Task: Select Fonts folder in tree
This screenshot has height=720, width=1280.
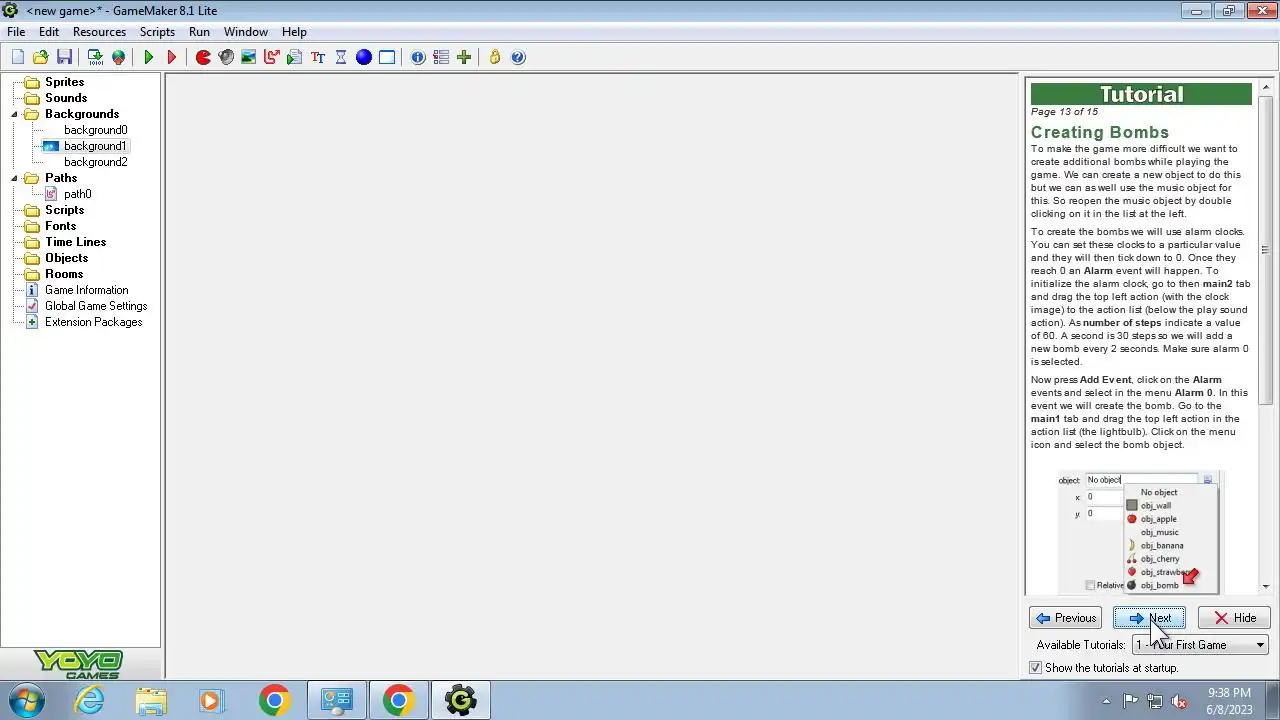Action: coord(60,226)
